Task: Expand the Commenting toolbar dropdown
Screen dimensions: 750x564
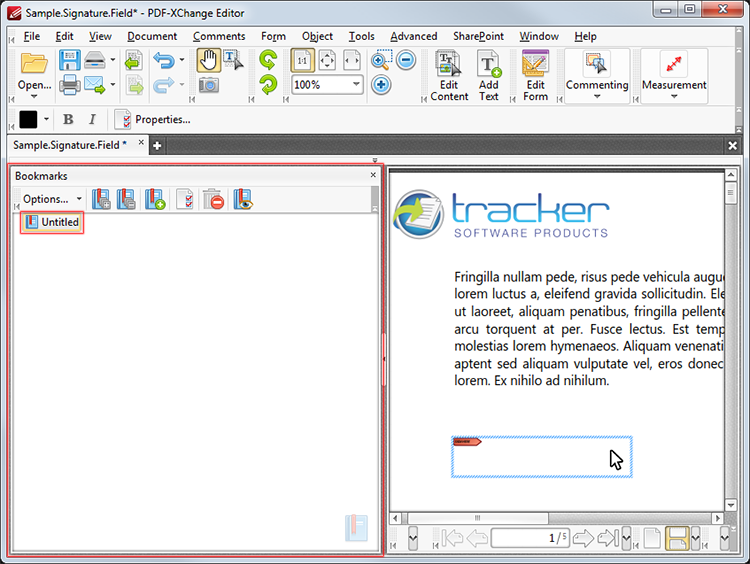Action: point(597,96)
